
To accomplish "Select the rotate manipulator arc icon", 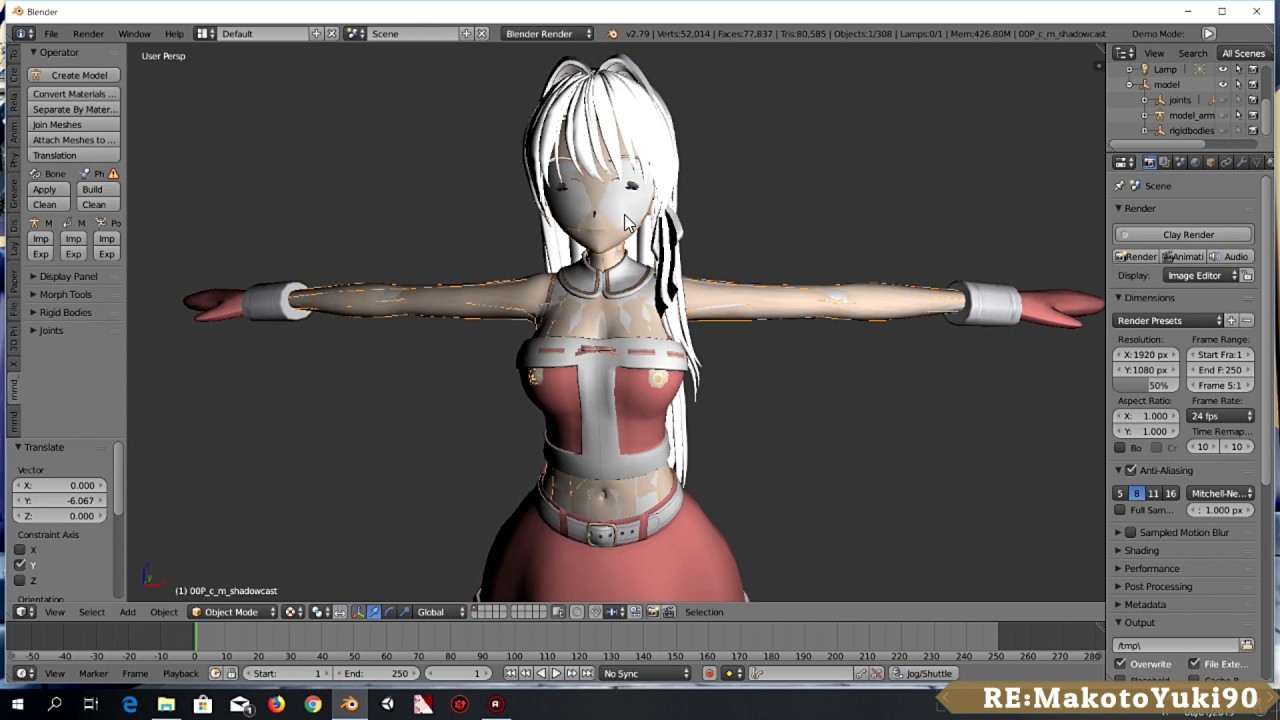I will 390,612.
